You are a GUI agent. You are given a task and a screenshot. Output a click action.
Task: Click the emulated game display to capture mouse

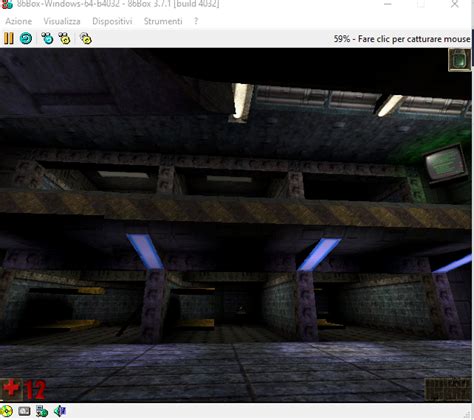(x=236, y=225)
